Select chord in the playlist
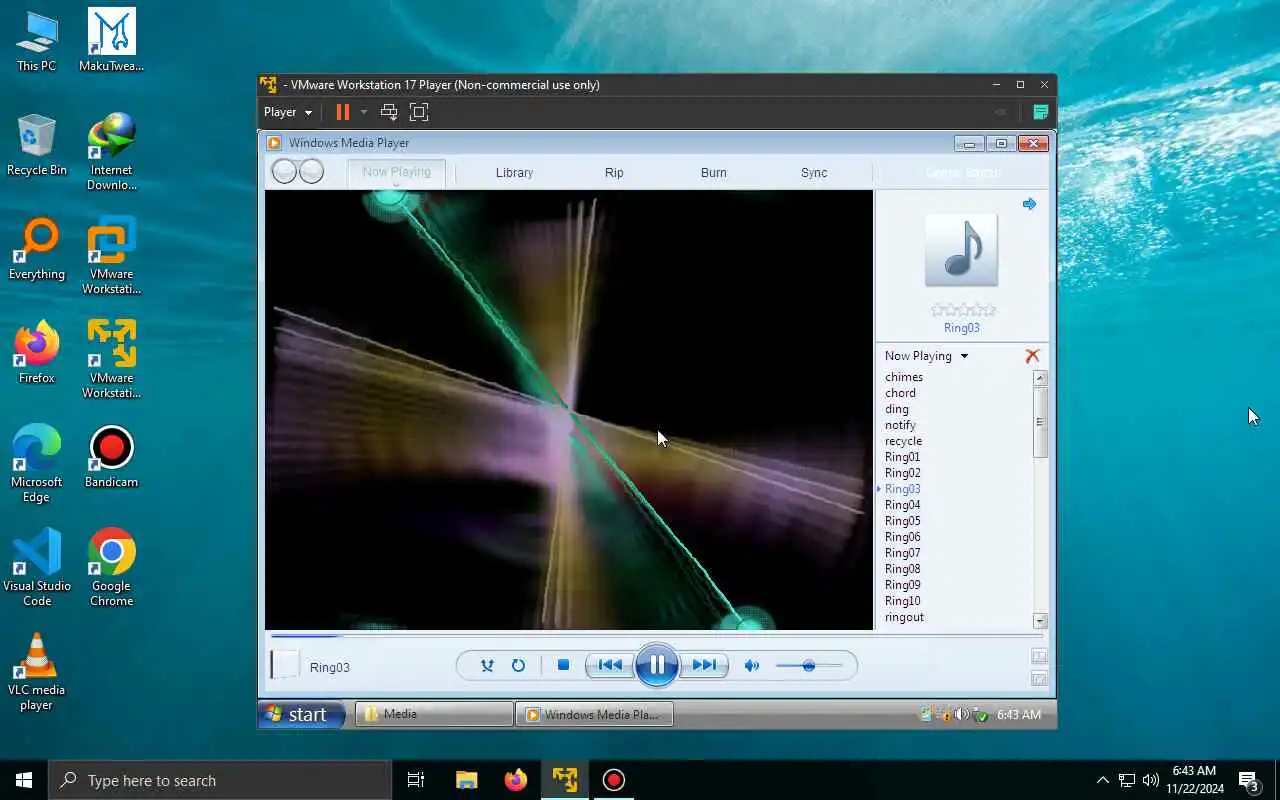Screen dimensions: 1280x800 coord(900,393)
